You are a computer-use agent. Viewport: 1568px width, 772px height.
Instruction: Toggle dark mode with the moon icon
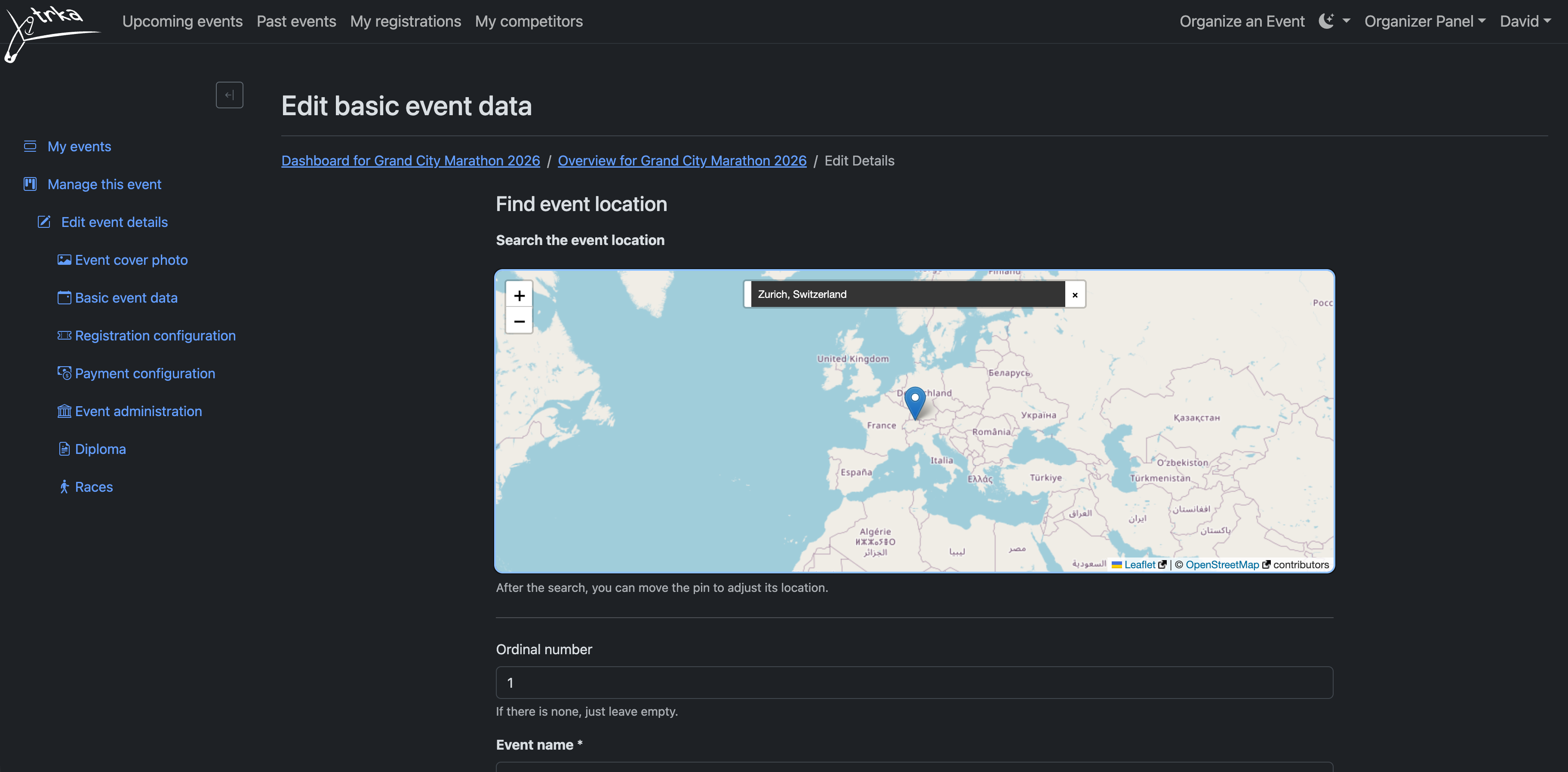click(1327, 20)
